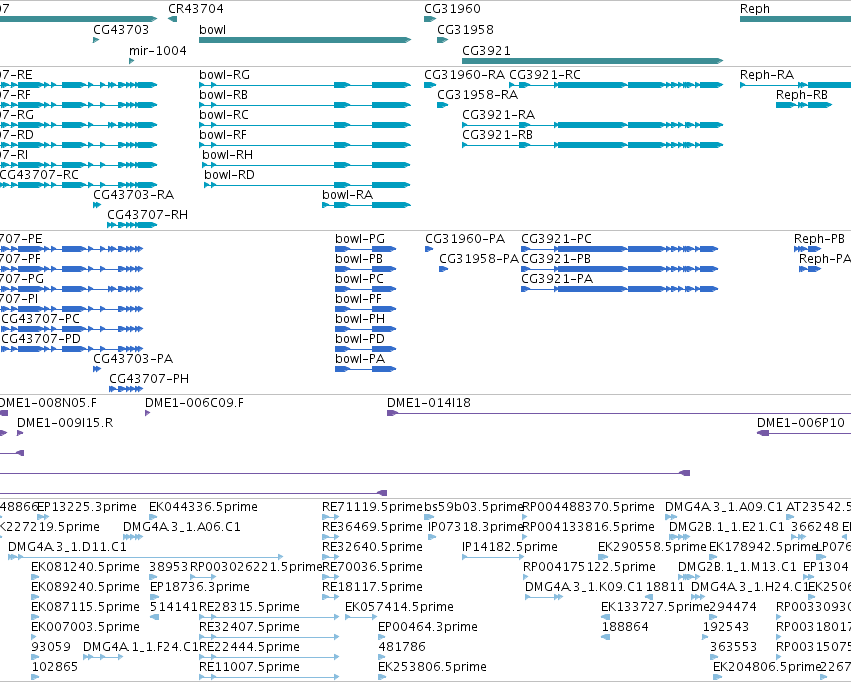The width and height of the screenshot is (851, 682).
Task: Click the EK044336.5prime EST label
Action: 204,507
